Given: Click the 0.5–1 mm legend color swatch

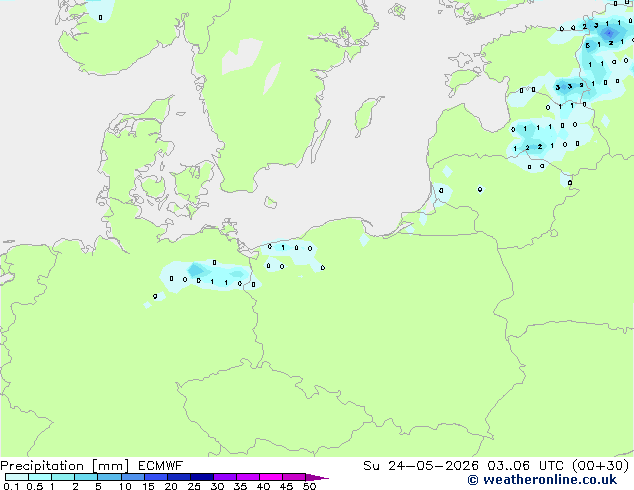Looking at the screenshot, I should [x=40, y=477].
